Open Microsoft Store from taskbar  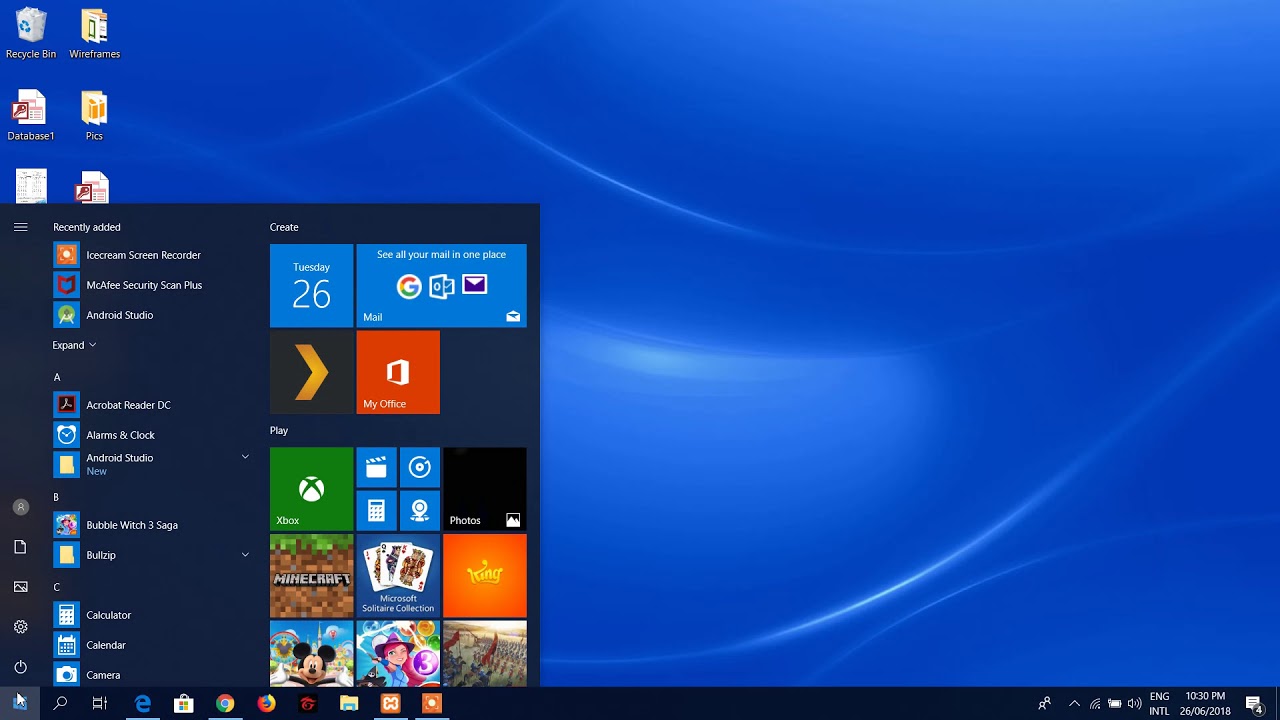pos(184,704)
